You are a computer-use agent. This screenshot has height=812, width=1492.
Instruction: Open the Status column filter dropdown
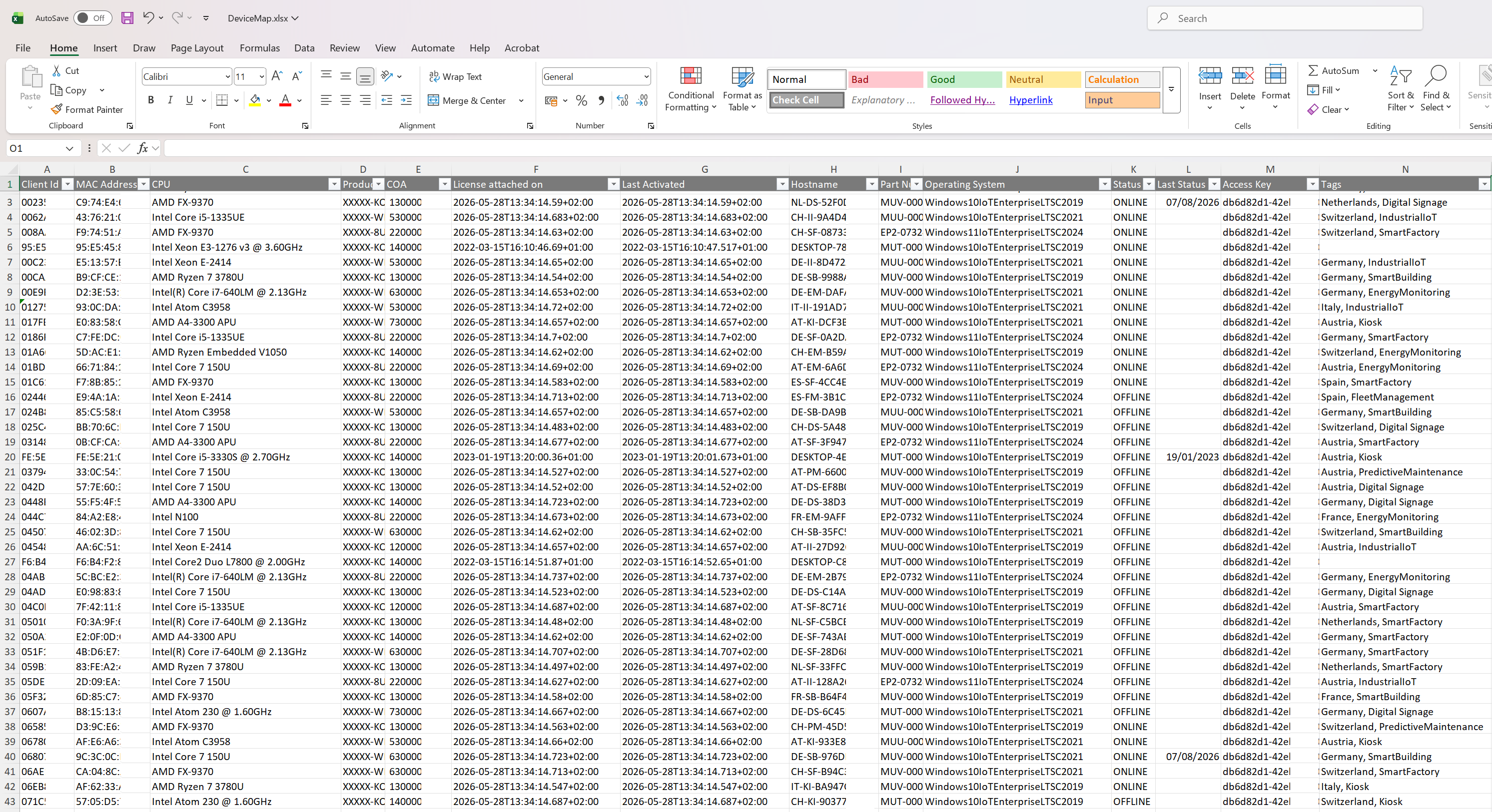1149,185
